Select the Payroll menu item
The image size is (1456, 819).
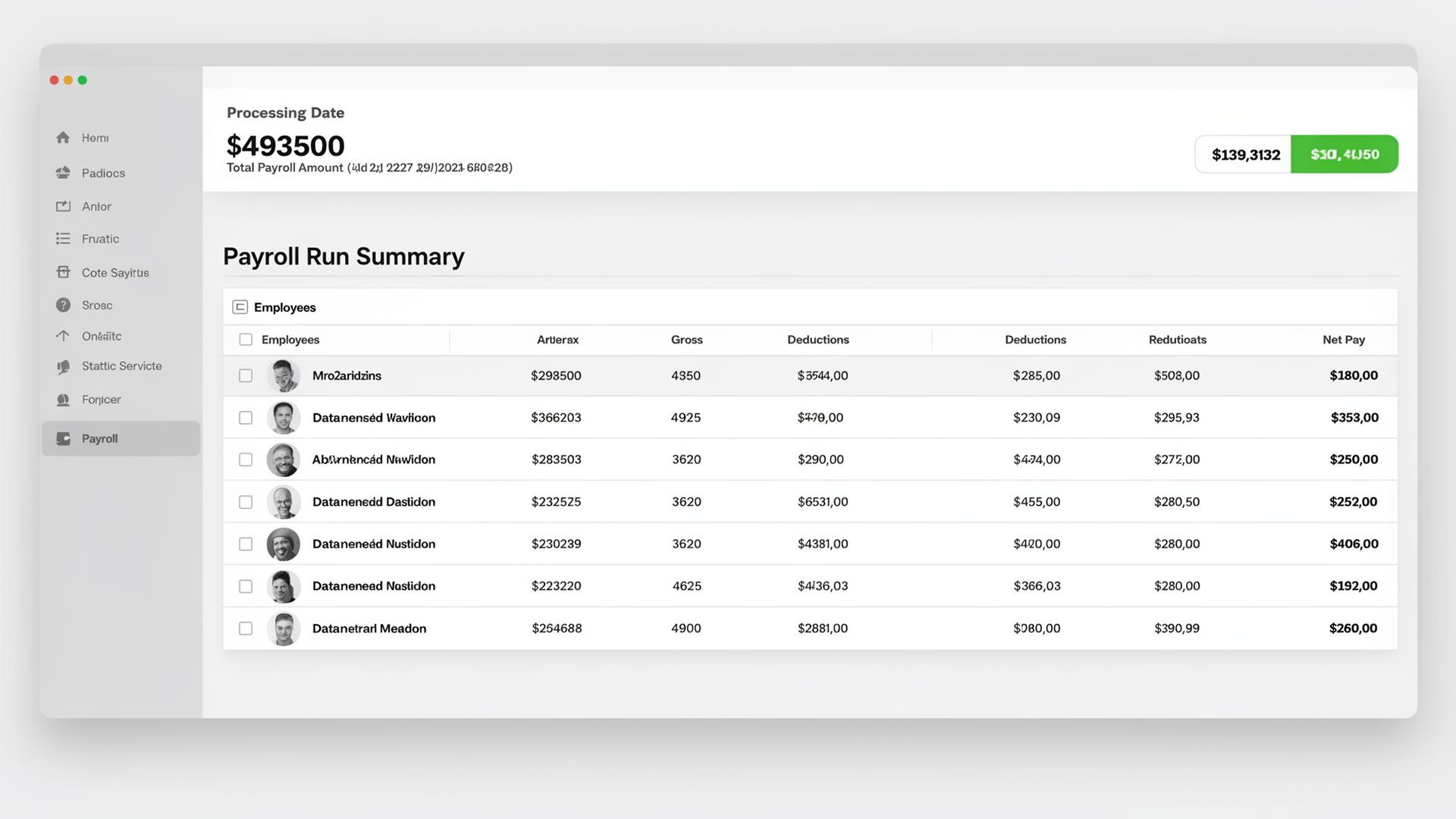(x=121, y=438)
